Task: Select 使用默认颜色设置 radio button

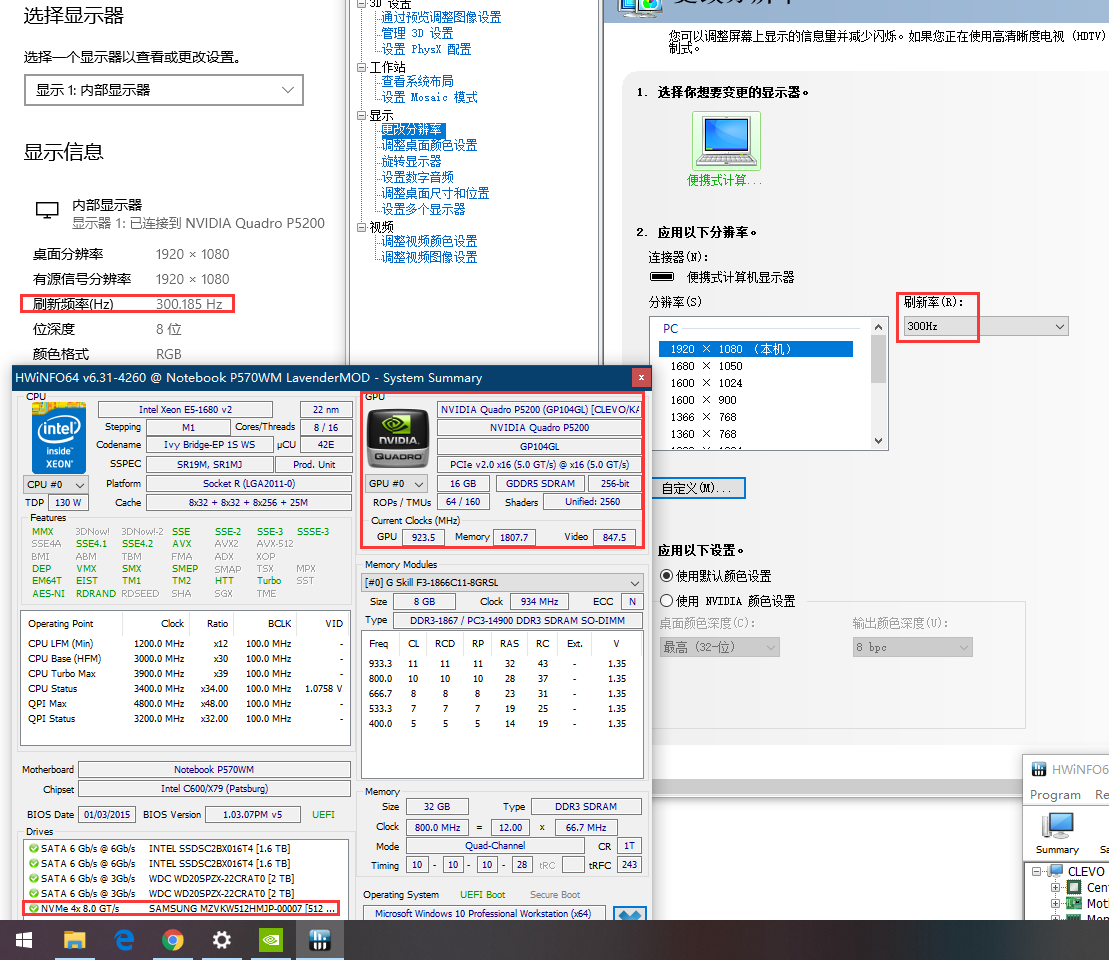Action: coord(666,576)
